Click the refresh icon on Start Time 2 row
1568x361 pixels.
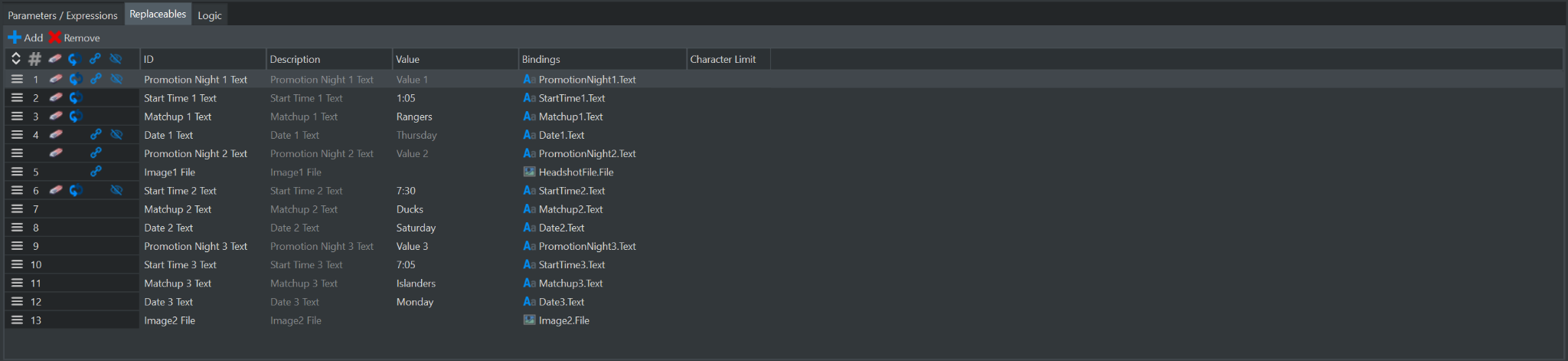[x=76, y=190]
